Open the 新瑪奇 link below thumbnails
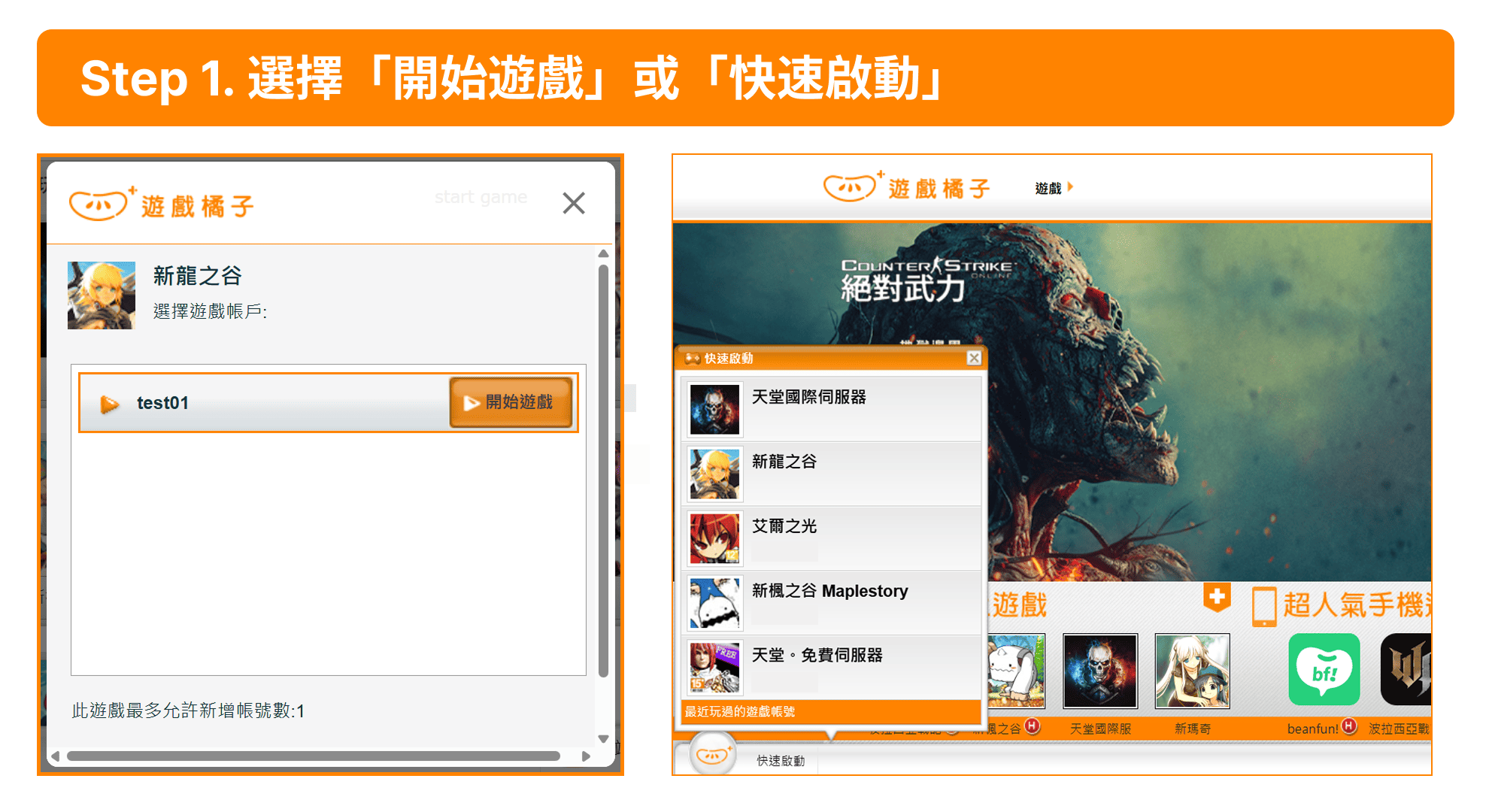1489x812 pixels. tap(1192, 729)
